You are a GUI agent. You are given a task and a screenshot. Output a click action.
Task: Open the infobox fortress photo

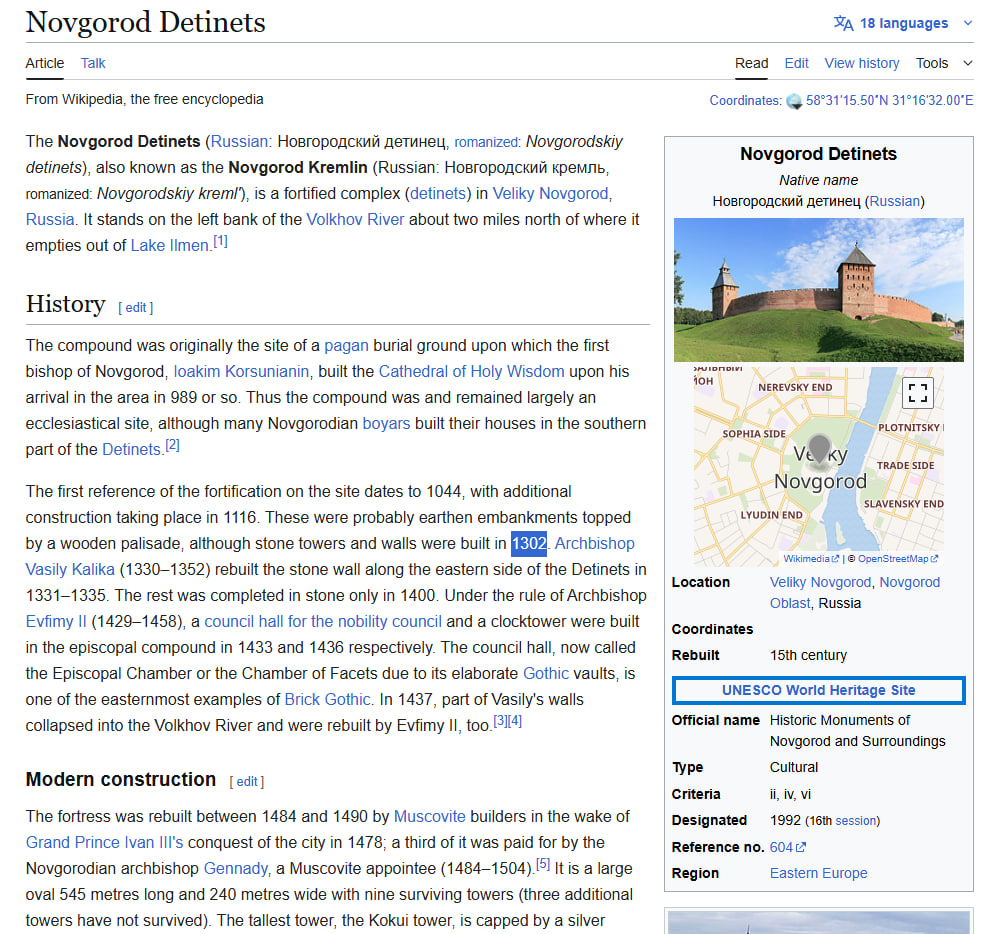[x=819, y=290]
